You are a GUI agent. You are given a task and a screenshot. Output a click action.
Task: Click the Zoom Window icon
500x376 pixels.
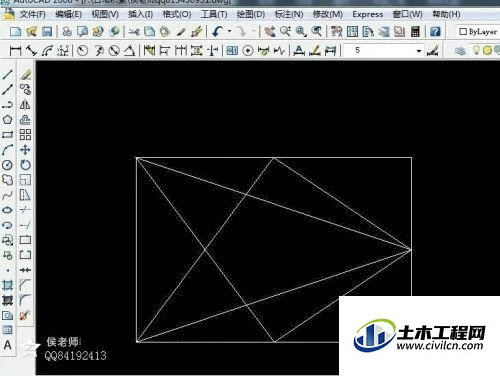(x=301, y=32)
